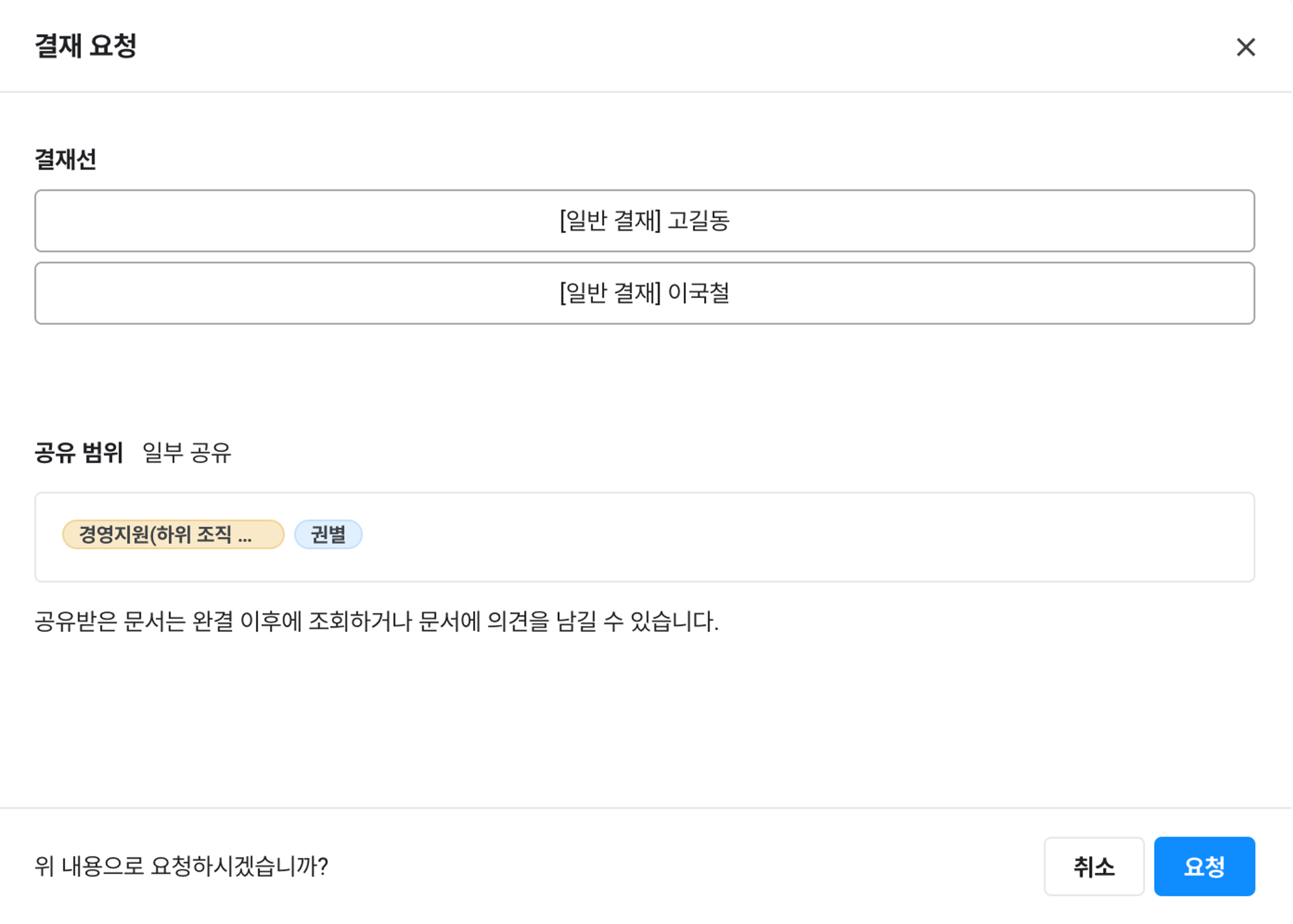
Task: Click the 권별 share tag
Action: pos(328,534)
